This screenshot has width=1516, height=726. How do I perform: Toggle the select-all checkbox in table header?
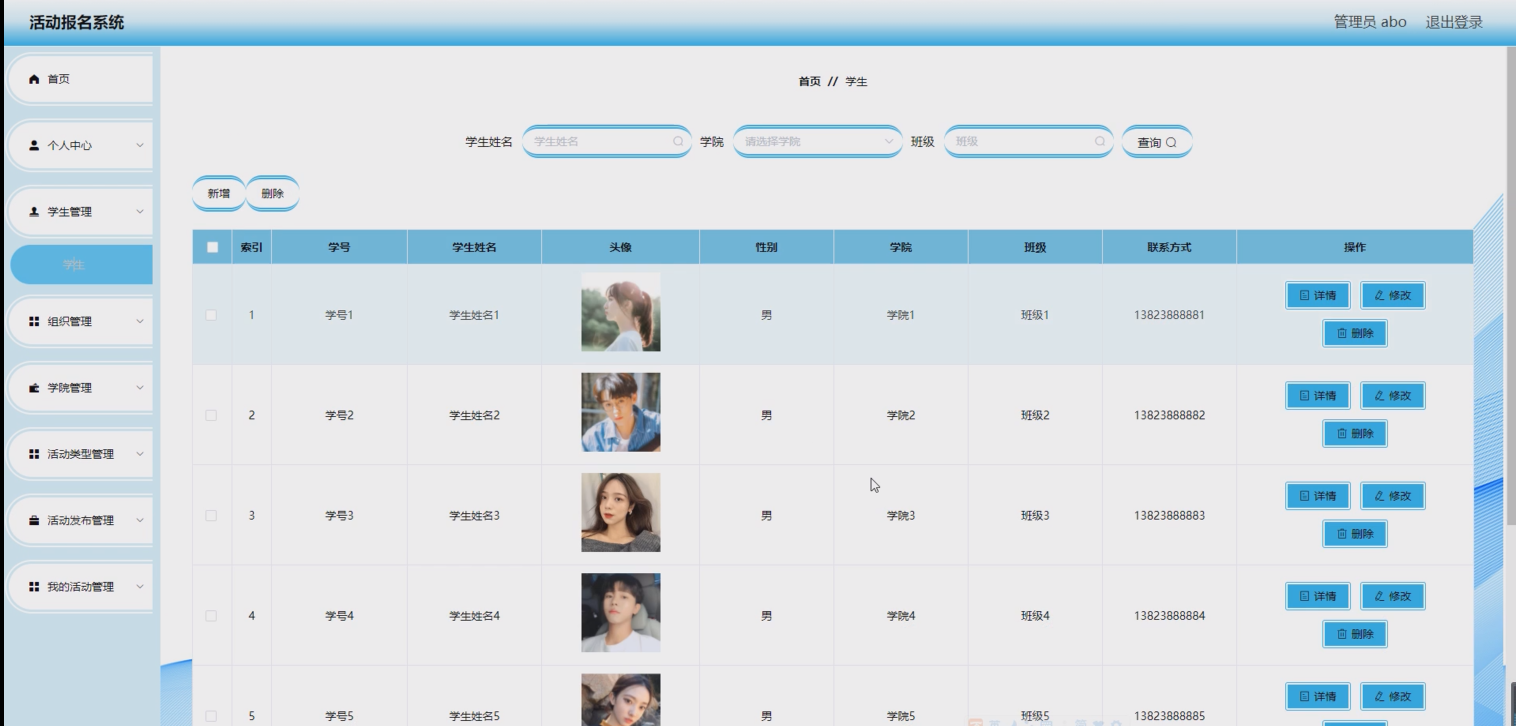[x=212, y=247]
